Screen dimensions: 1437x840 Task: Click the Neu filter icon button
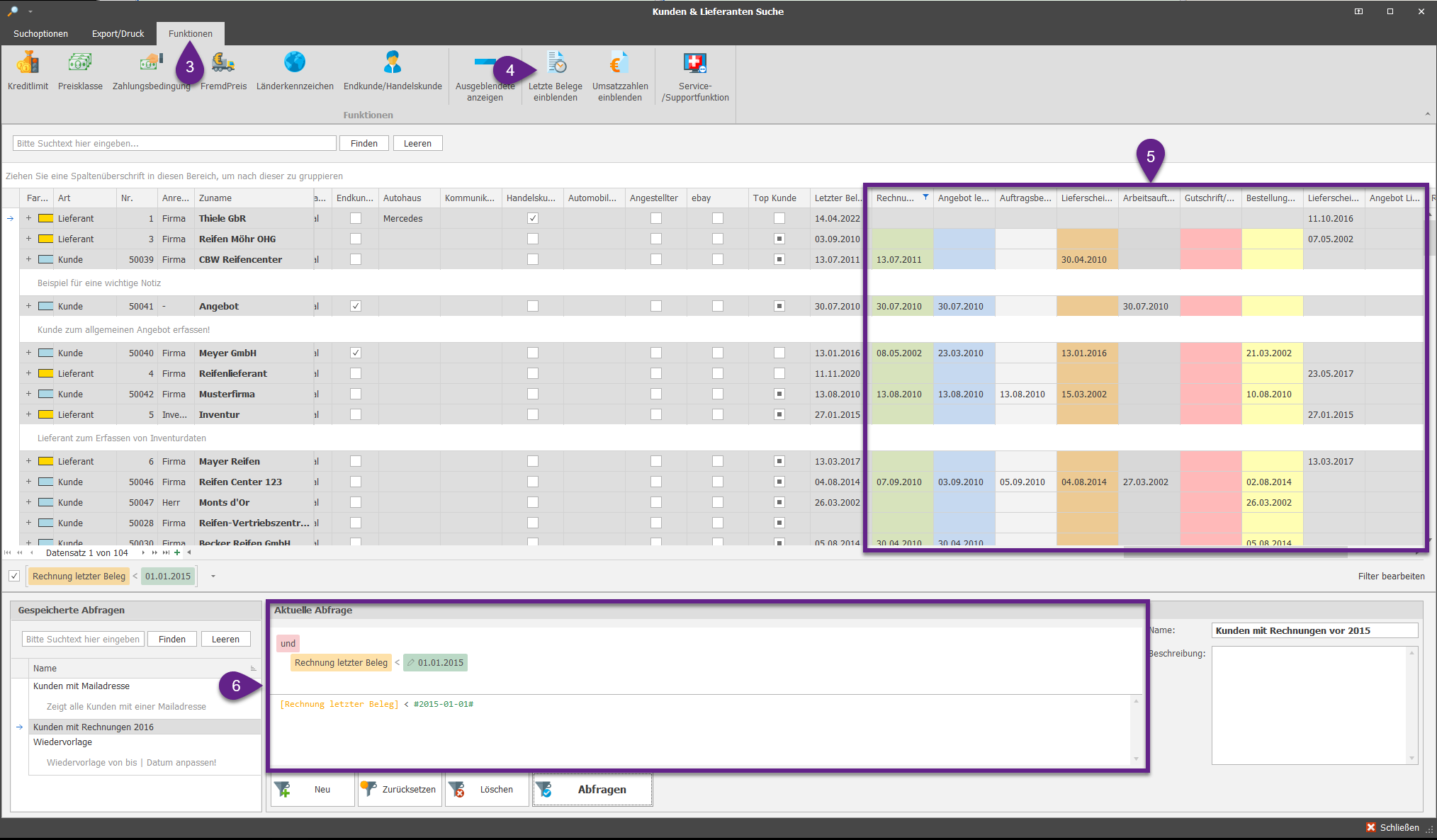[312, 789]
